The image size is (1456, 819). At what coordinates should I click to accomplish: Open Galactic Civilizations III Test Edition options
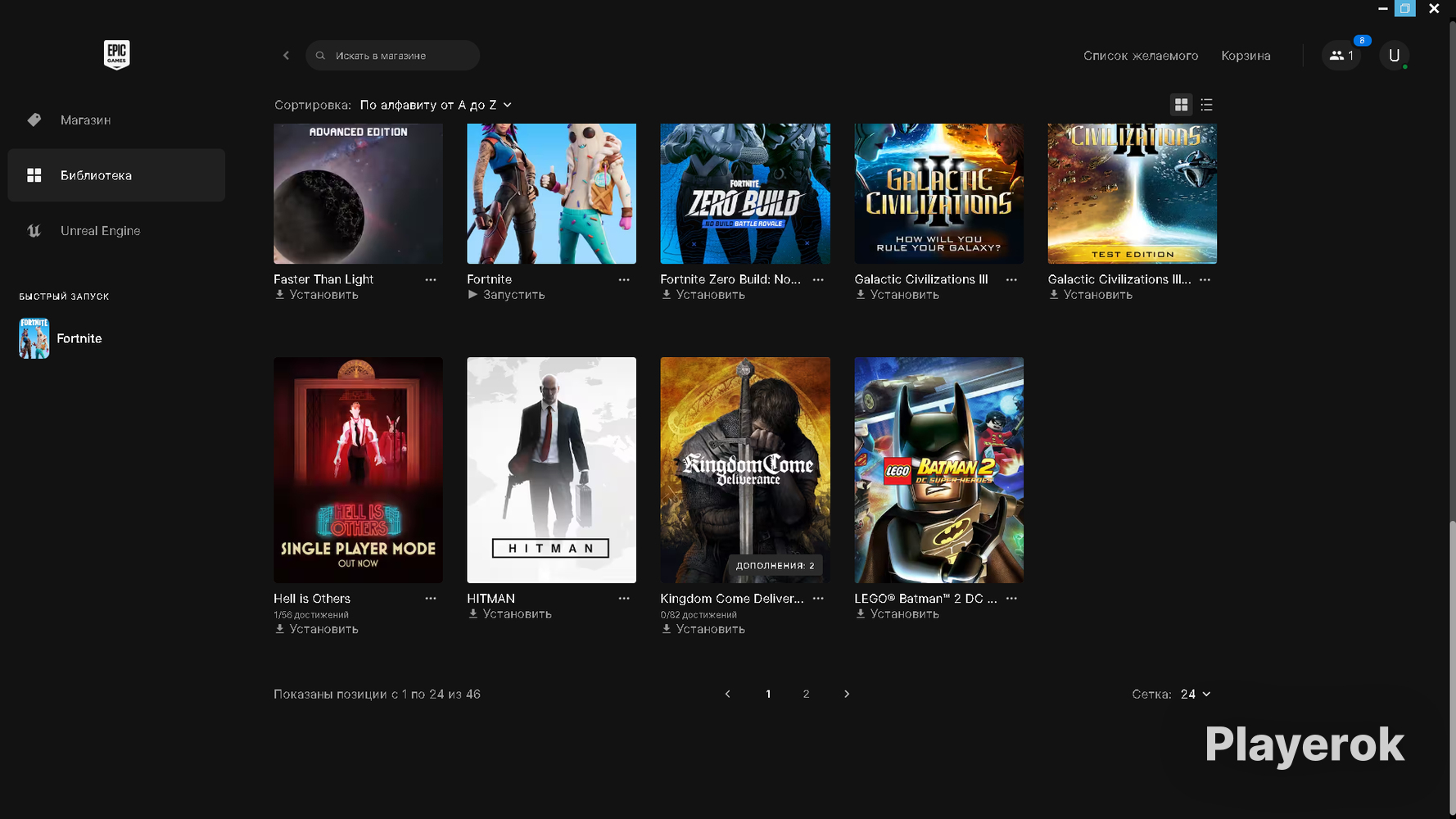click(1205, 280)
